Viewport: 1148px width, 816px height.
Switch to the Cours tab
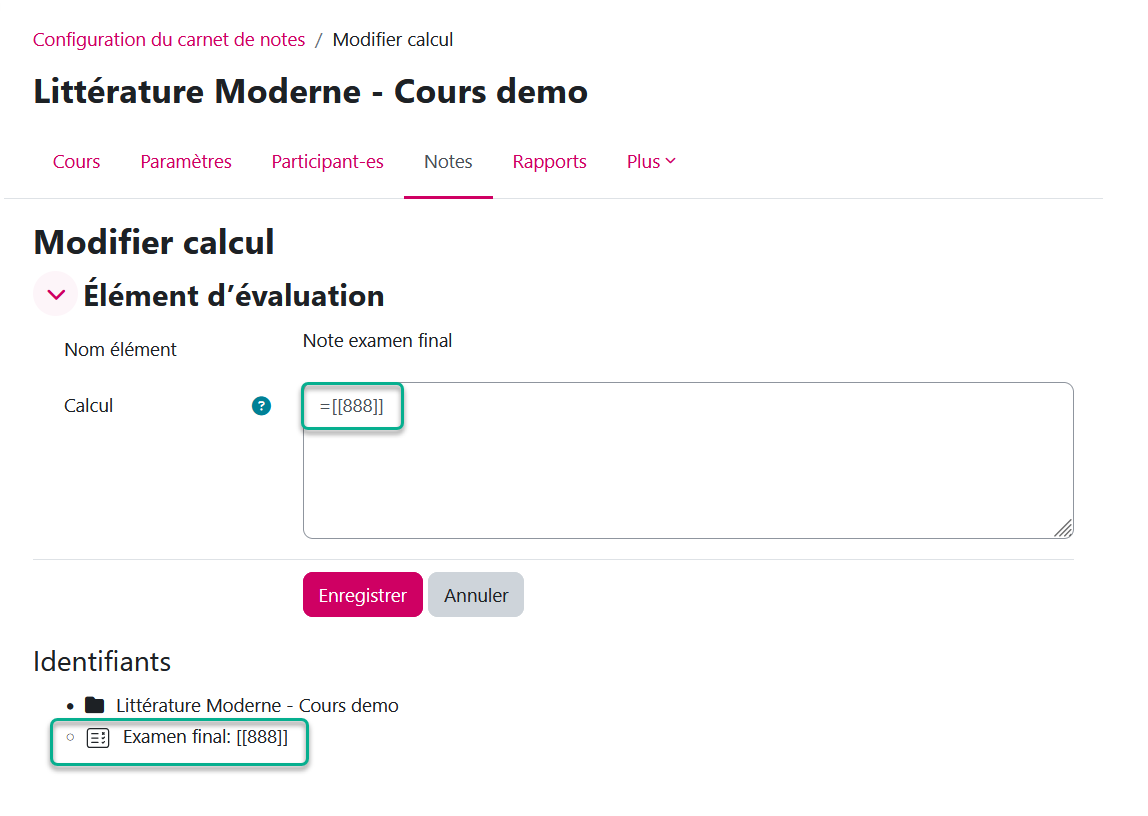click(x=77, y=162)
